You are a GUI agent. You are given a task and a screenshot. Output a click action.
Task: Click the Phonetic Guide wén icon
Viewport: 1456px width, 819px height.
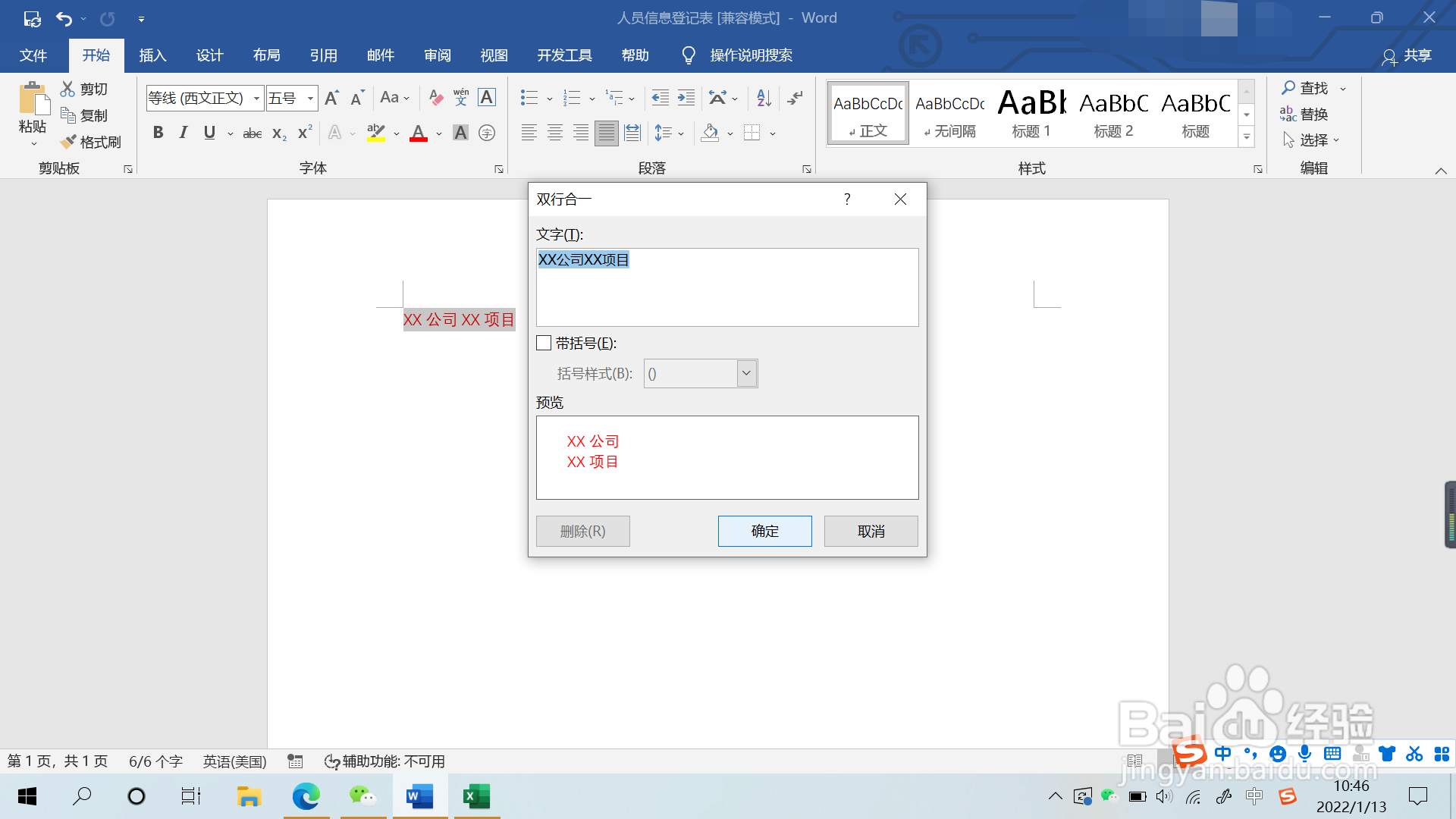[x=460, y=97]
